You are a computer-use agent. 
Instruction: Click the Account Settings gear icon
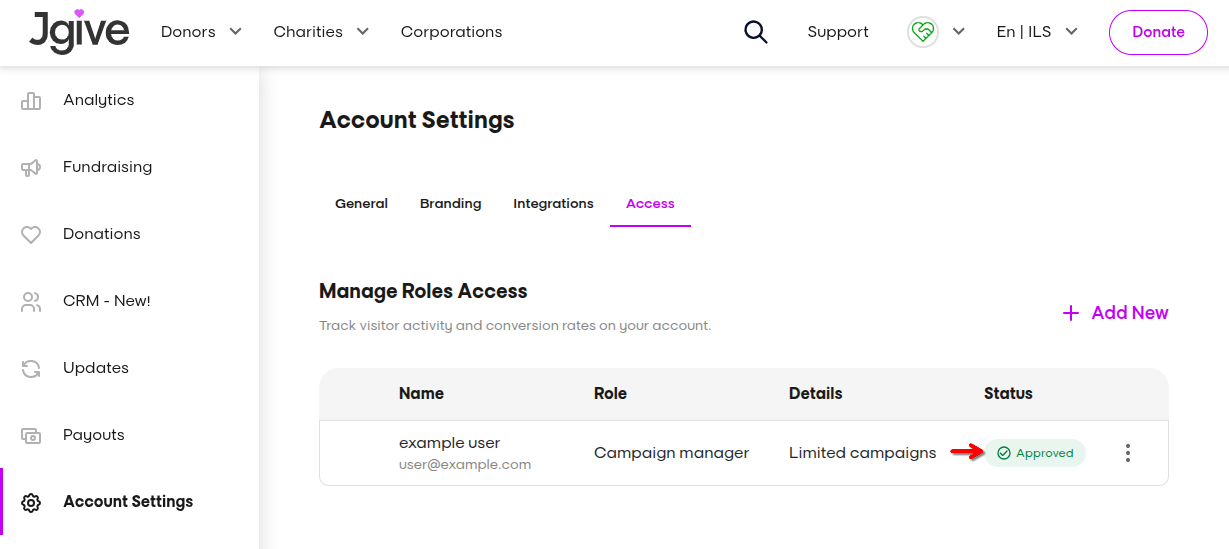[31, 502]
